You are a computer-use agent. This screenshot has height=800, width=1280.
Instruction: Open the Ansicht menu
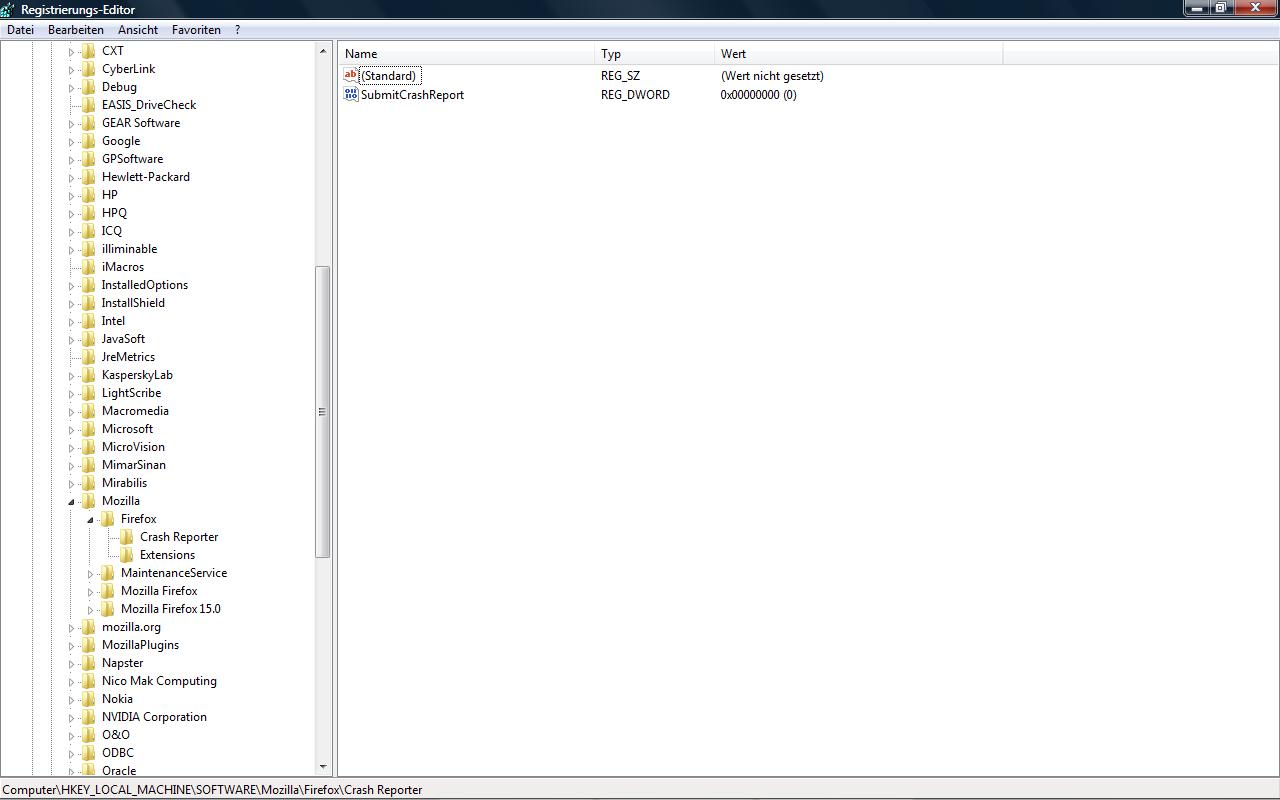tap(138, 30)
